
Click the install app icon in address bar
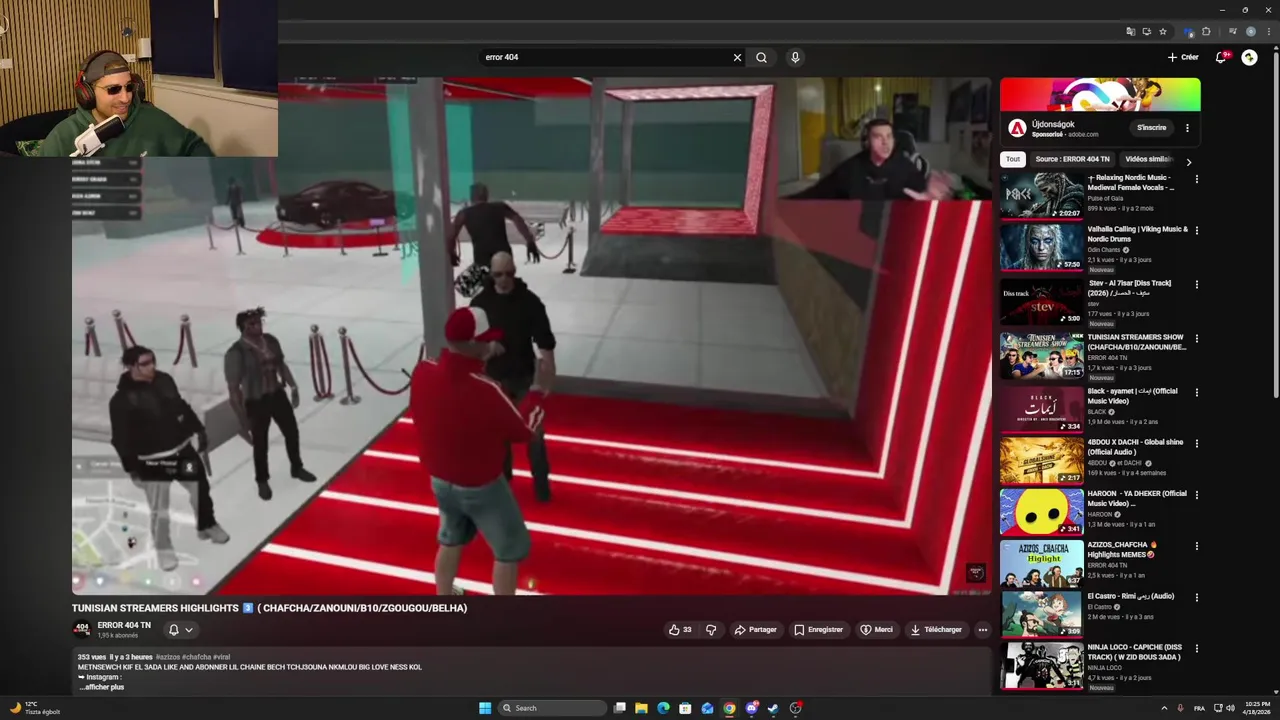click(x=1146, y=31)
